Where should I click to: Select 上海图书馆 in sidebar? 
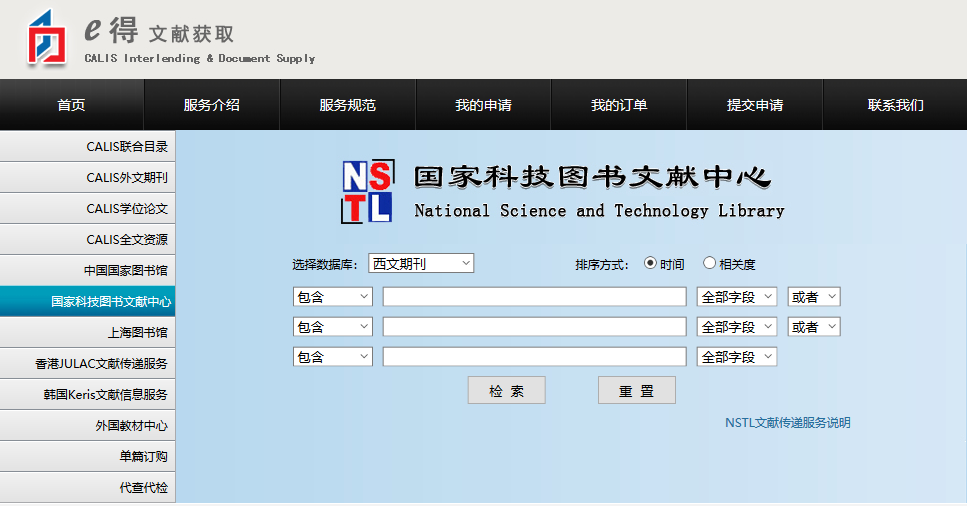coord(88,333)
